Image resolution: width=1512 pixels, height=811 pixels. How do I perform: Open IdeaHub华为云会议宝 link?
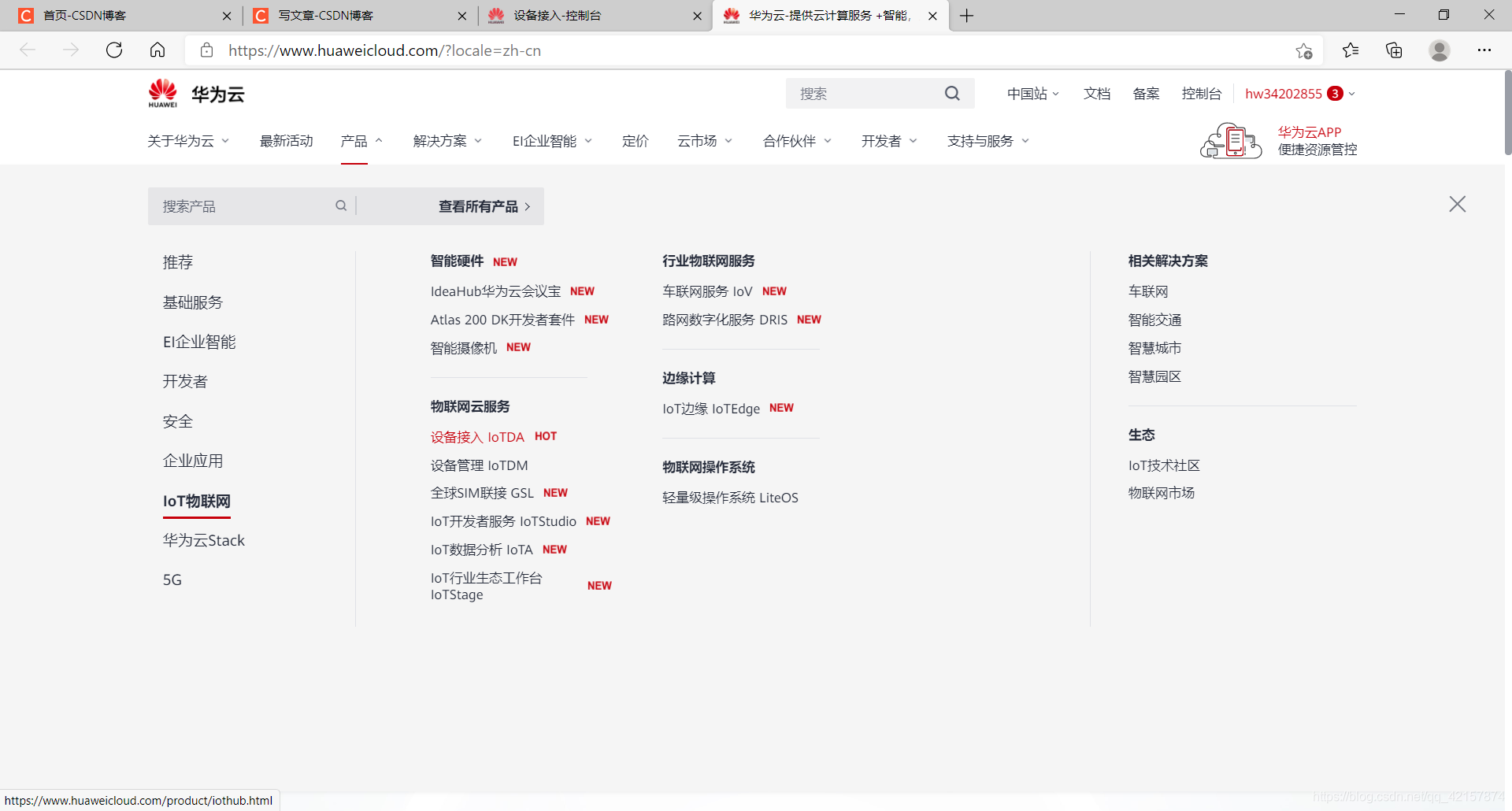[495, 291]
